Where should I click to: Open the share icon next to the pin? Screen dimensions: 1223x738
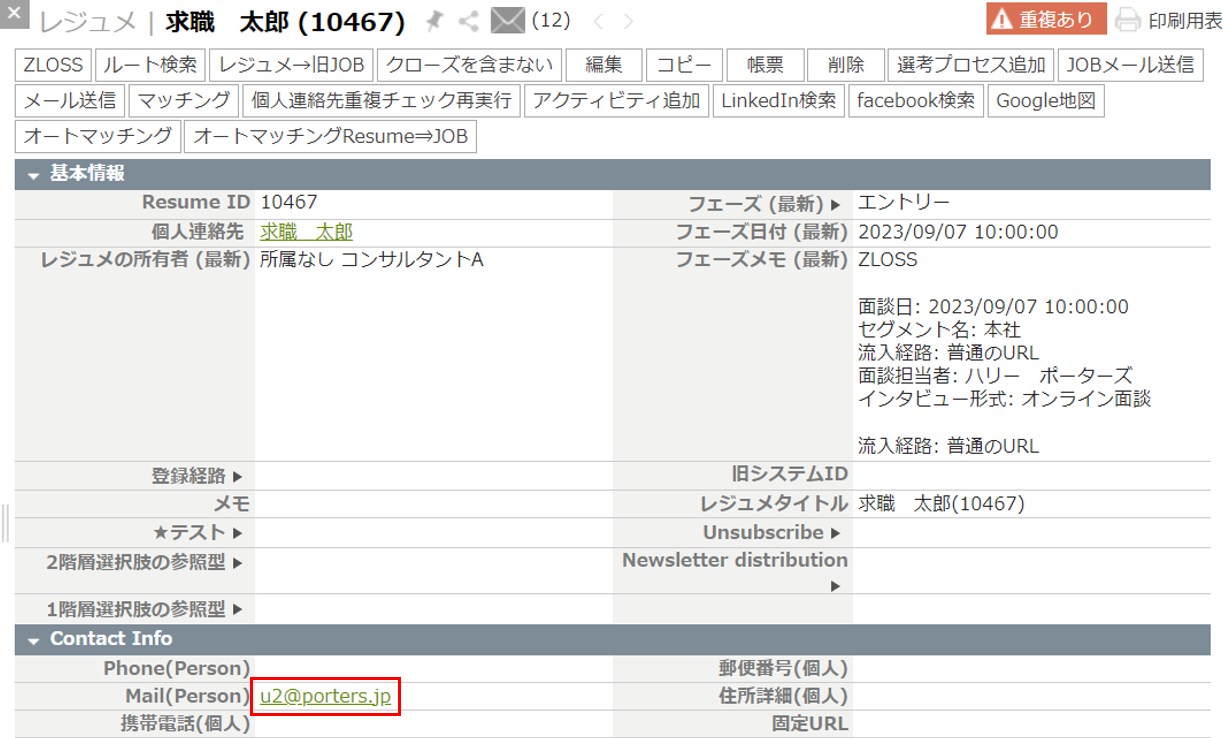click(x=468, y=20)
